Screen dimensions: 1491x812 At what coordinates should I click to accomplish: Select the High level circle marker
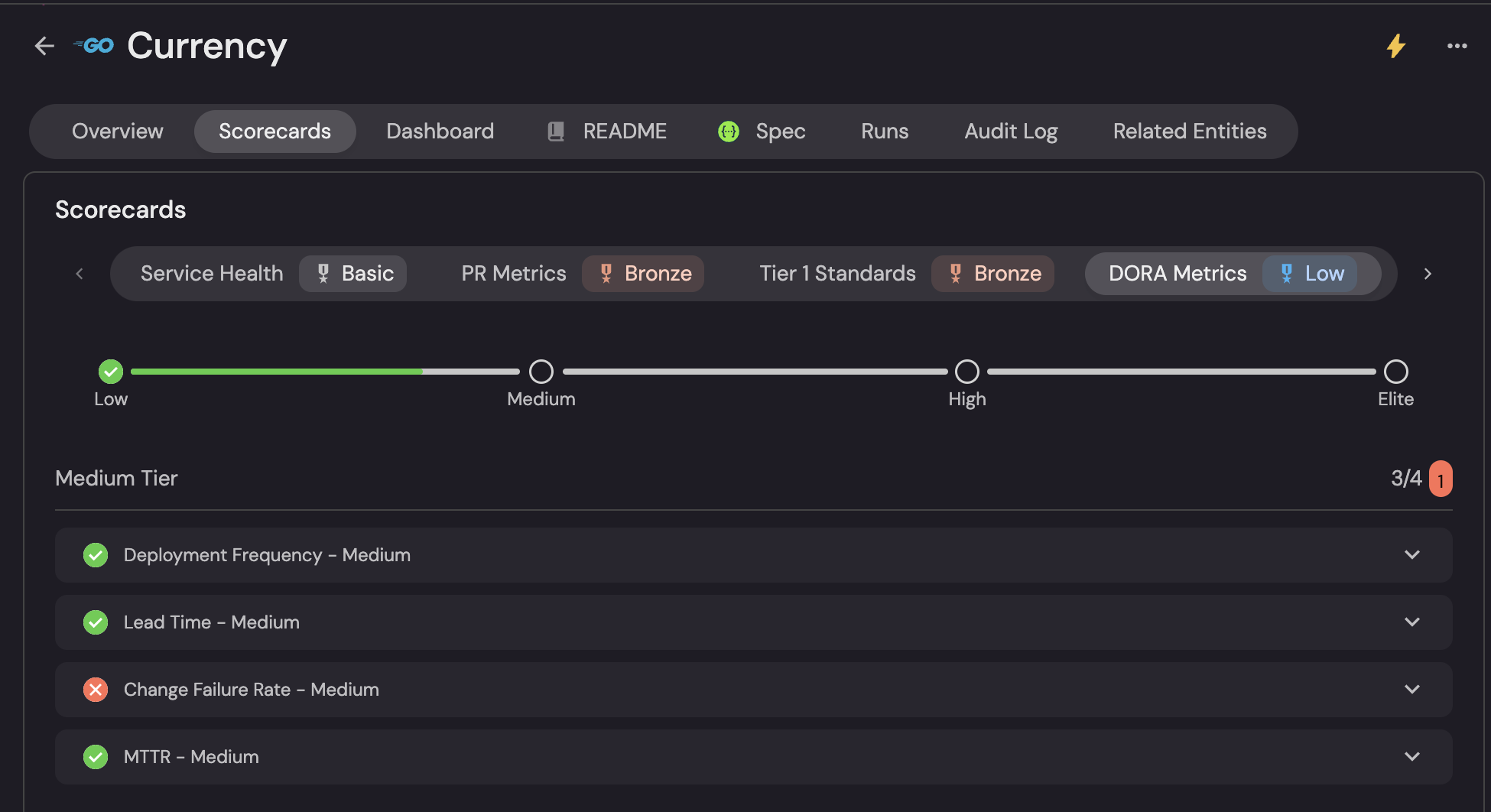pyautogui.click(x=967, y=372)
